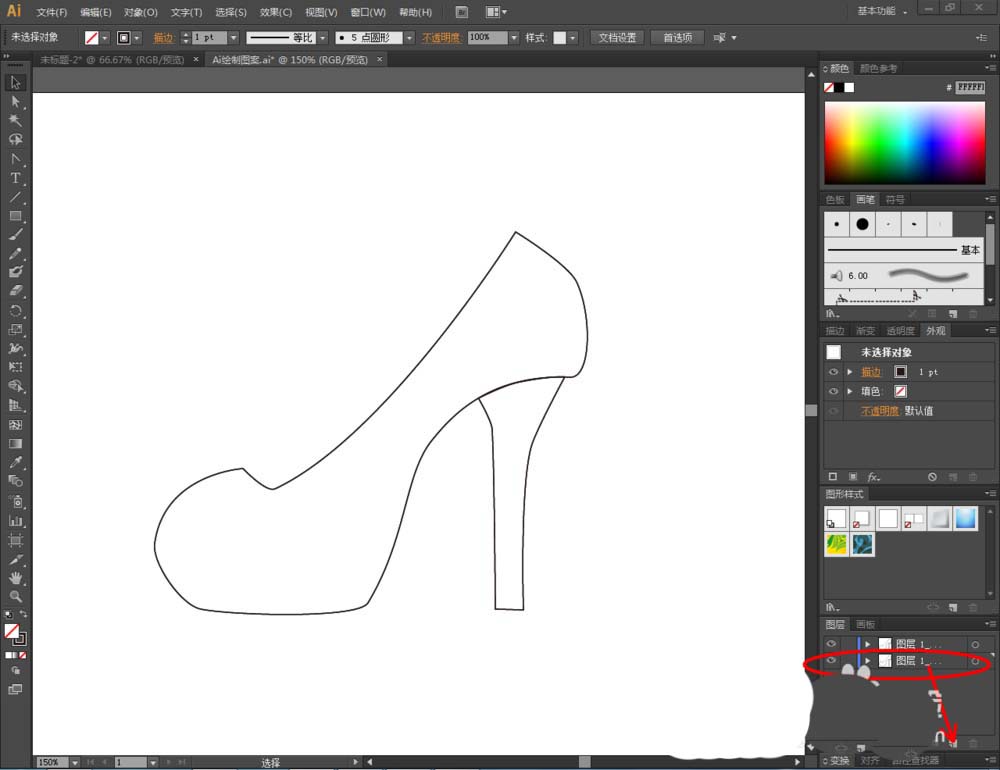Pick the Magic Wand tool
This screenshot has width=1000, height=770.
point(15,121)
